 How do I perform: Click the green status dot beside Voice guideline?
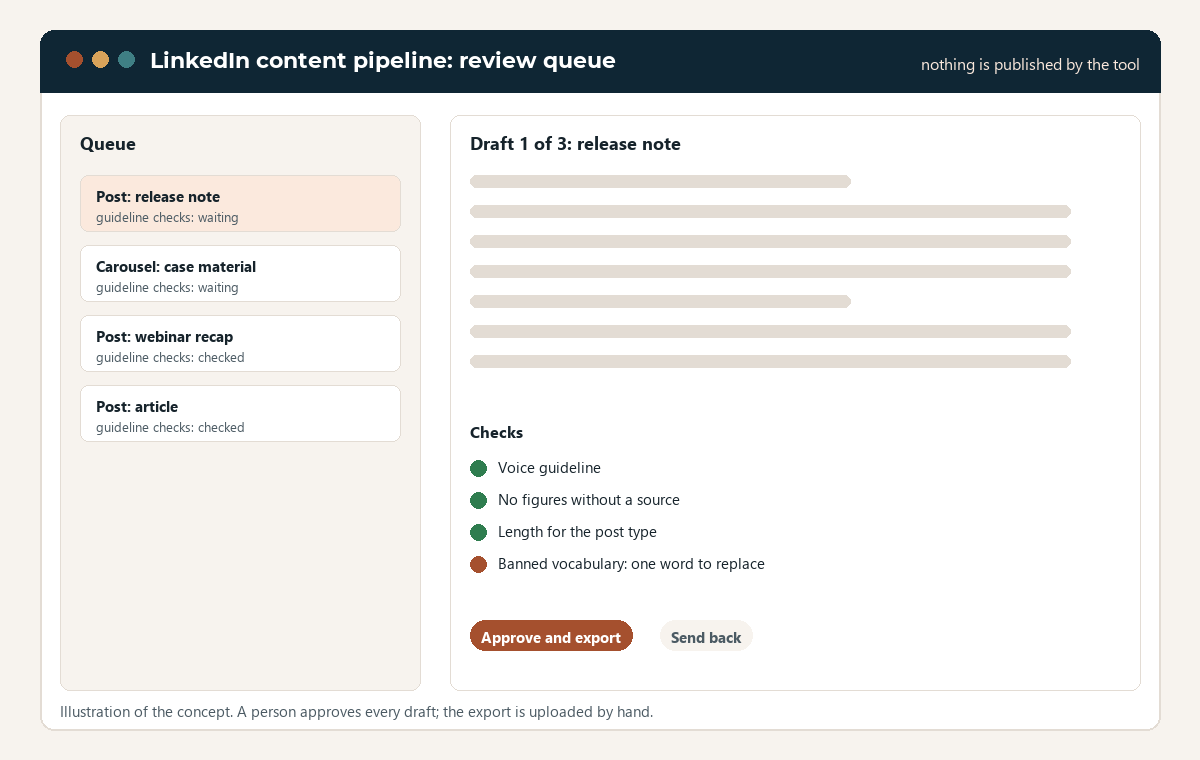click(x=478, y=468)
